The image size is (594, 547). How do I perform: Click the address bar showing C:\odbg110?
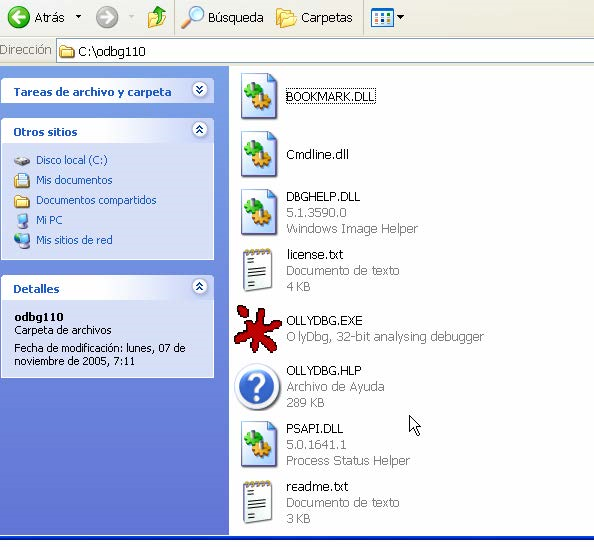pyautogui.click(x=325, y=51)
